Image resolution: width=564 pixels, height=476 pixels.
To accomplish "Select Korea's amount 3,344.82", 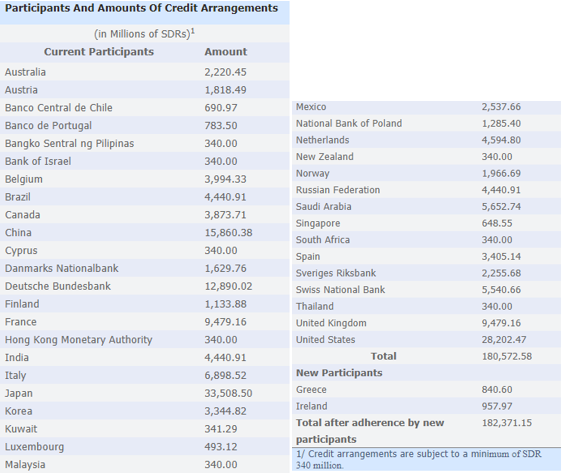I will tap(226, 411).
